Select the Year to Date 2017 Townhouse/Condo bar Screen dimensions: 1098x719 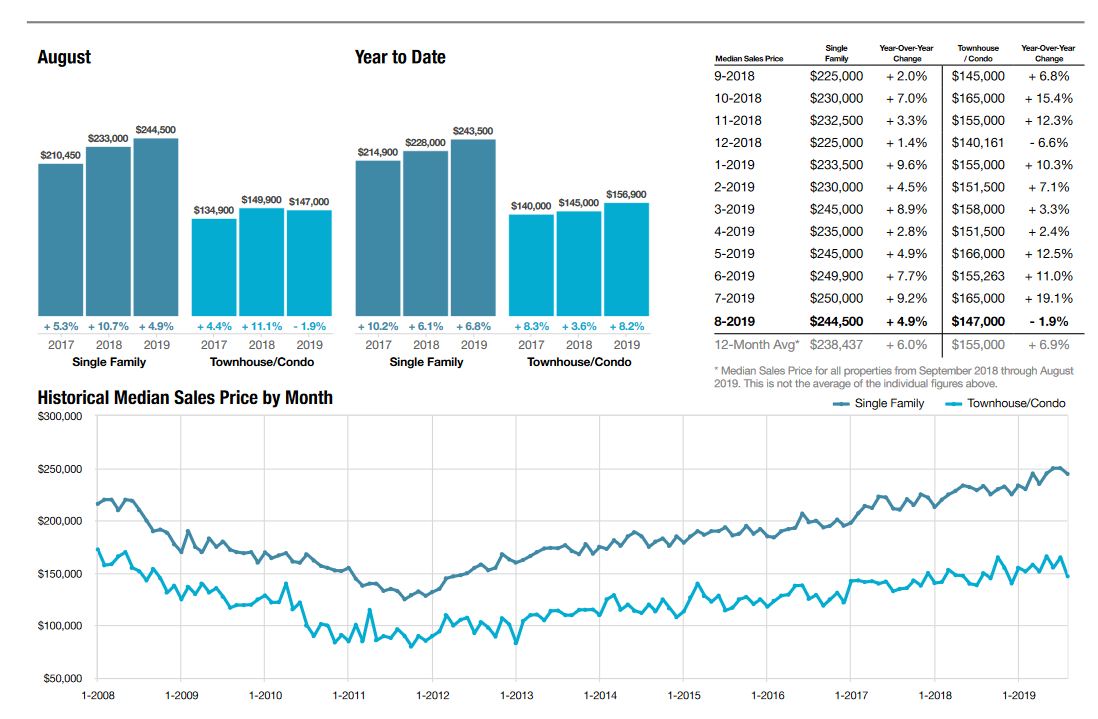531,264
